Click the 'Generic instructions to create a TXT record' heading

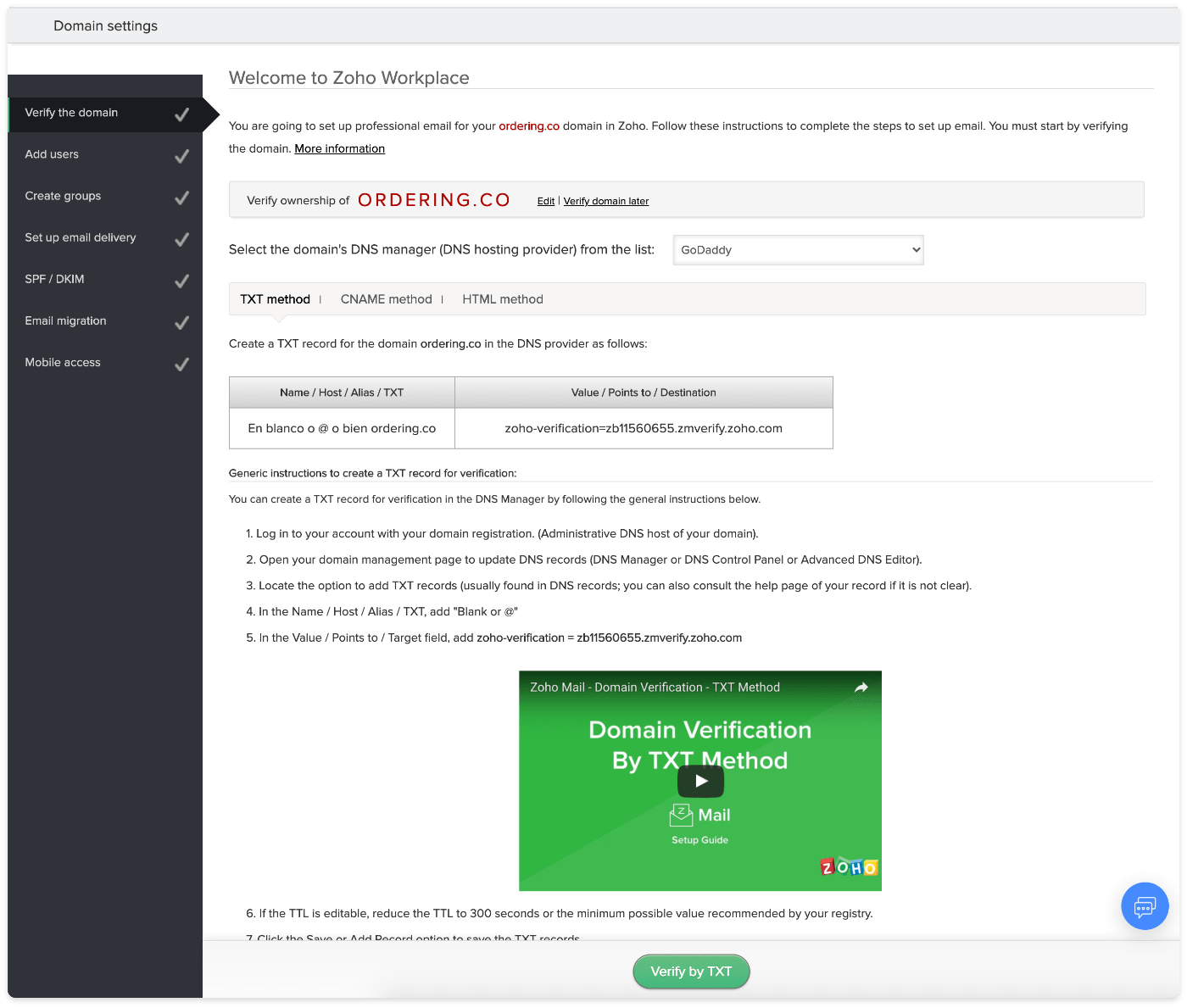click(x=372, y=473)
